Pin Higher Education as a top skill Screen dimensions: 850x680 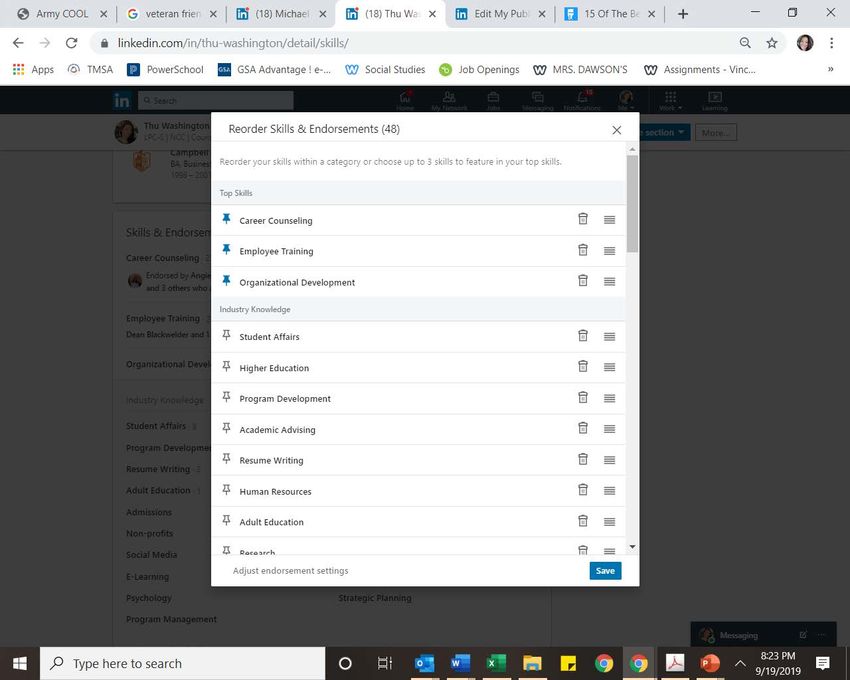pyautogui.click(x=227, y=366)
